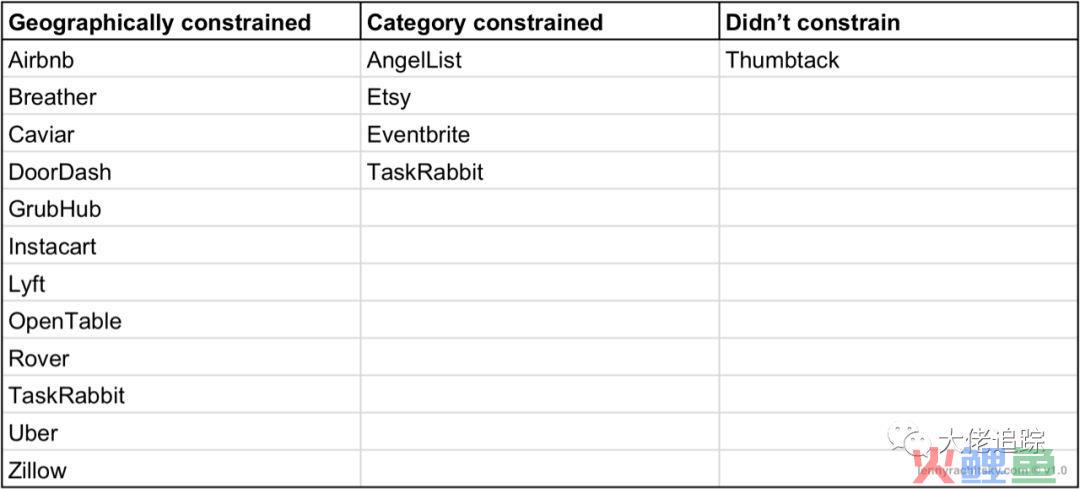Click the Zillow cell
This screenshot has width=1080, height=489.
point(181,470)
